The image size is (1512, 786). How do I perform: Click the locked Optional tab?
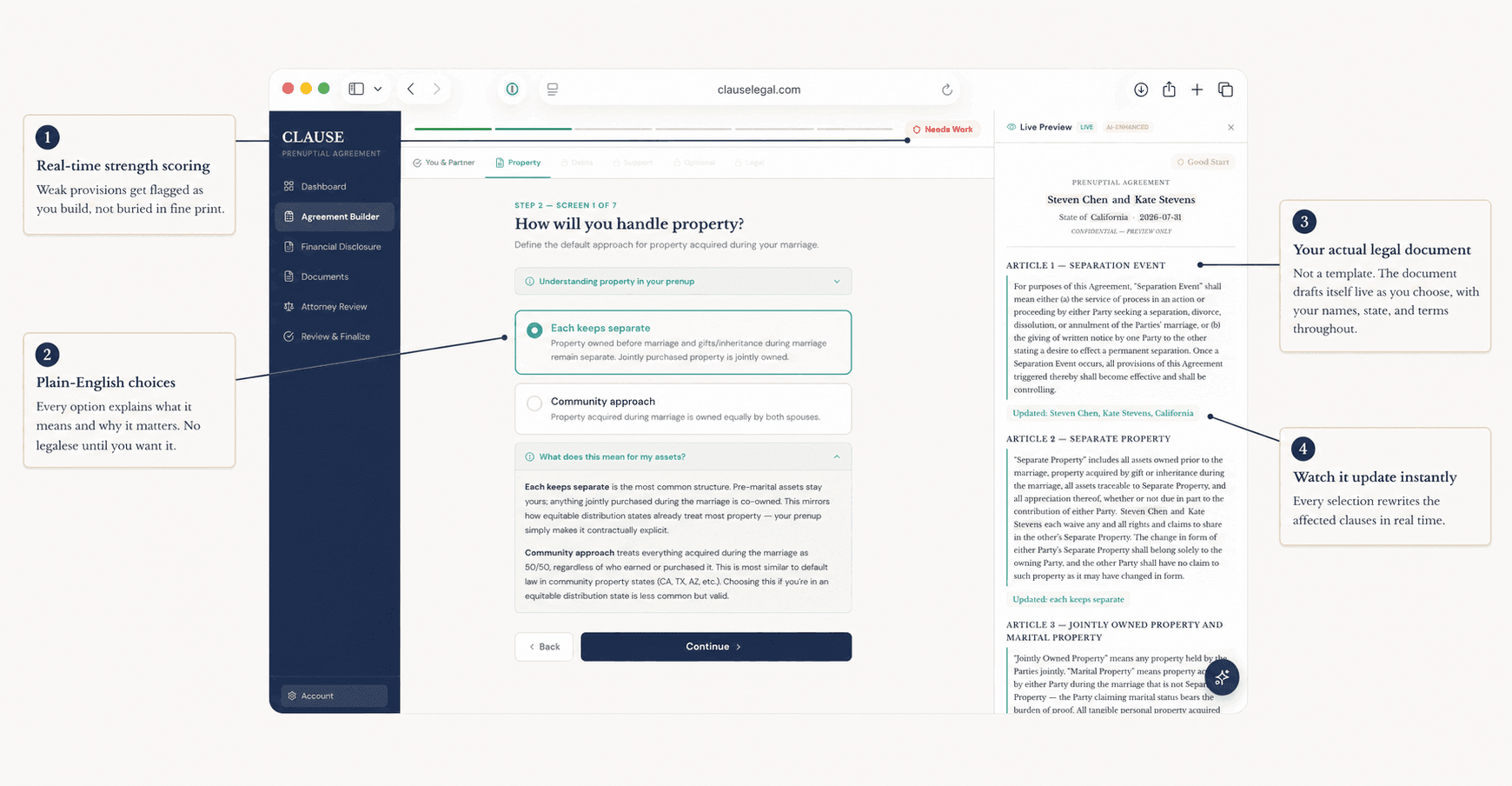pyautogui.click(x=693, y=163)
